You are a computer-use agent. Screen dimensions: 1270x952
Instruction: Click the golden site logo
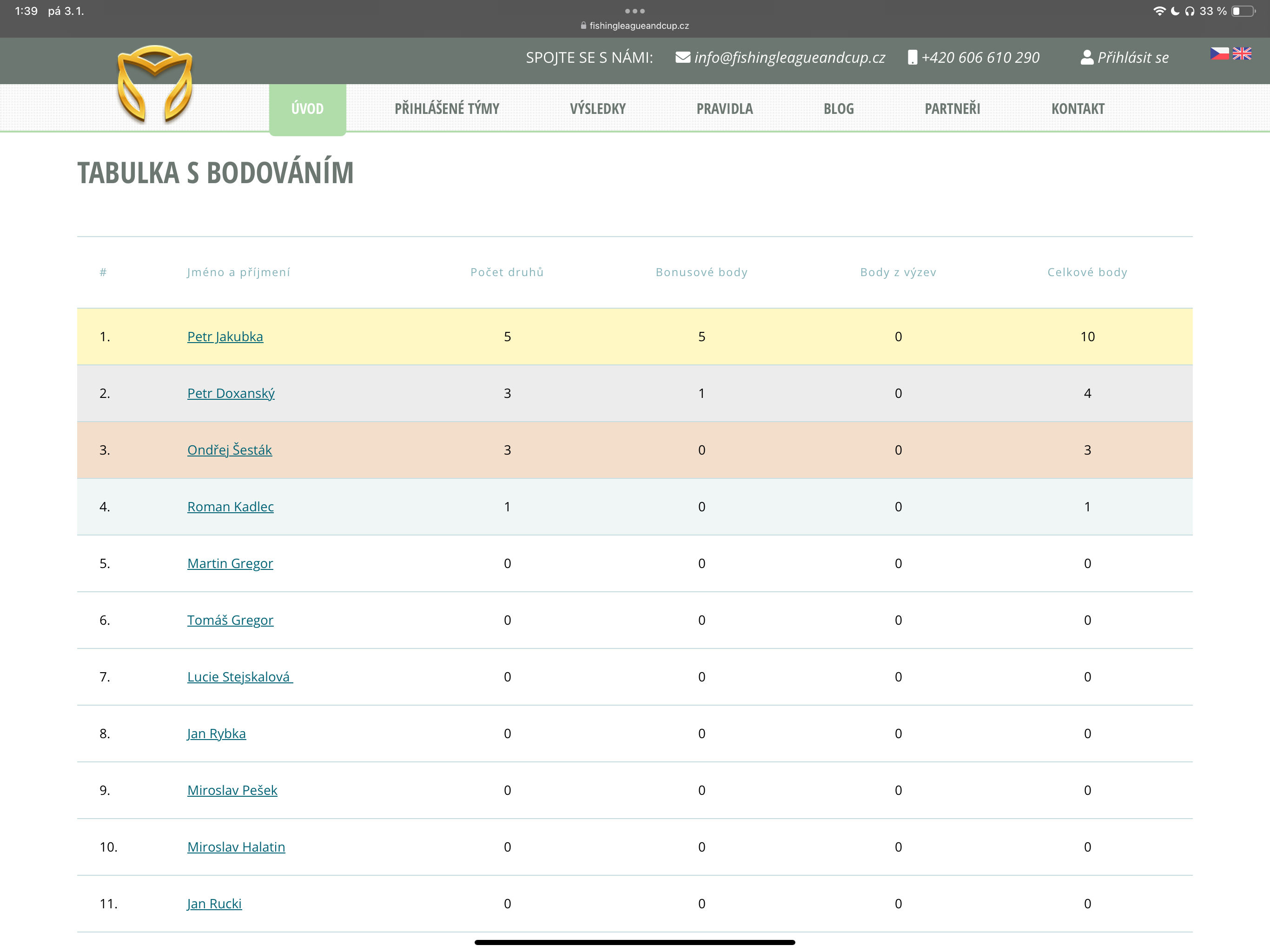click(x=154, y=84)
